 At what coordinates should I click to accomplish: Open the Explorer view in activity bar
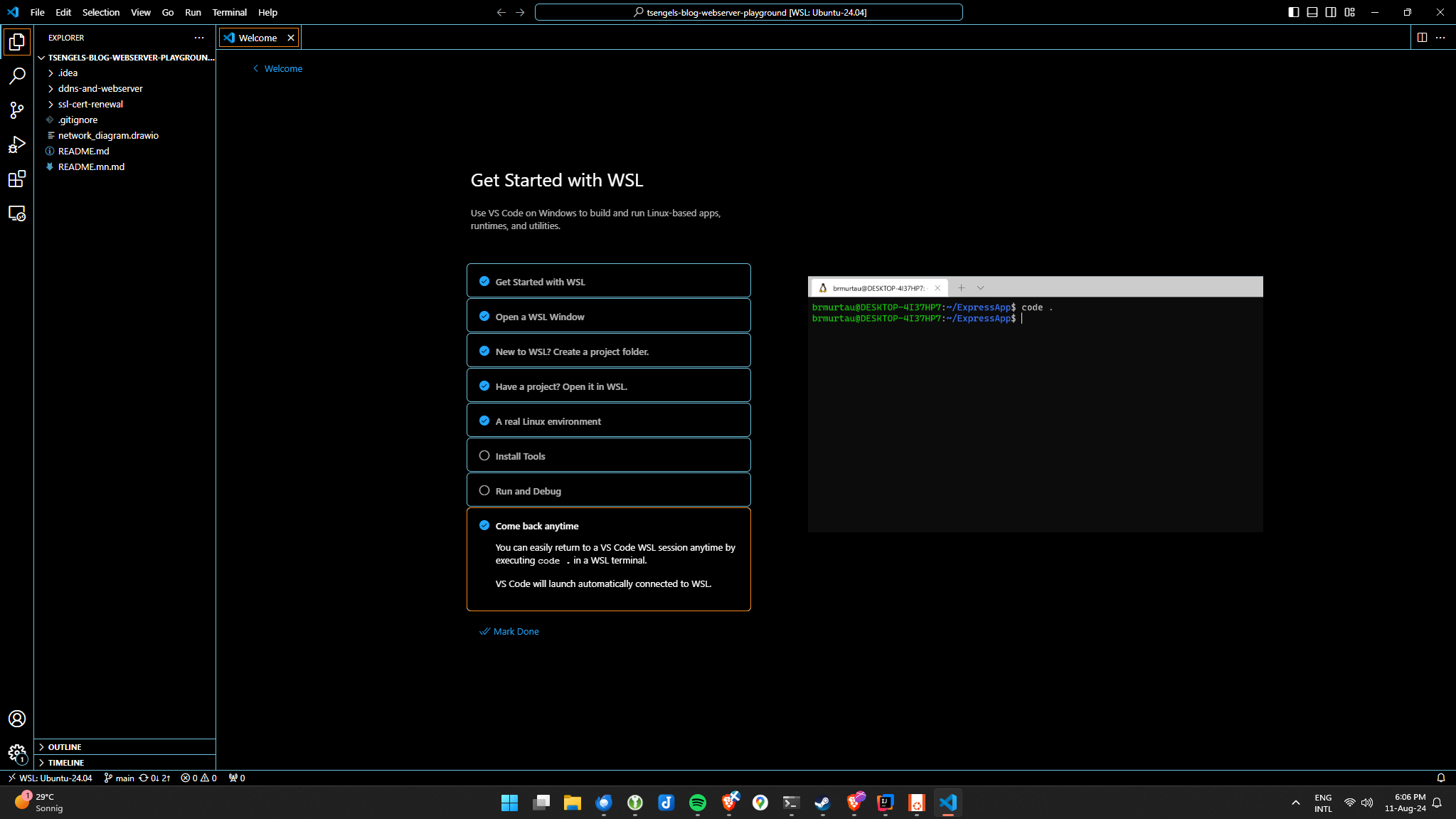[x=17, y=42]
